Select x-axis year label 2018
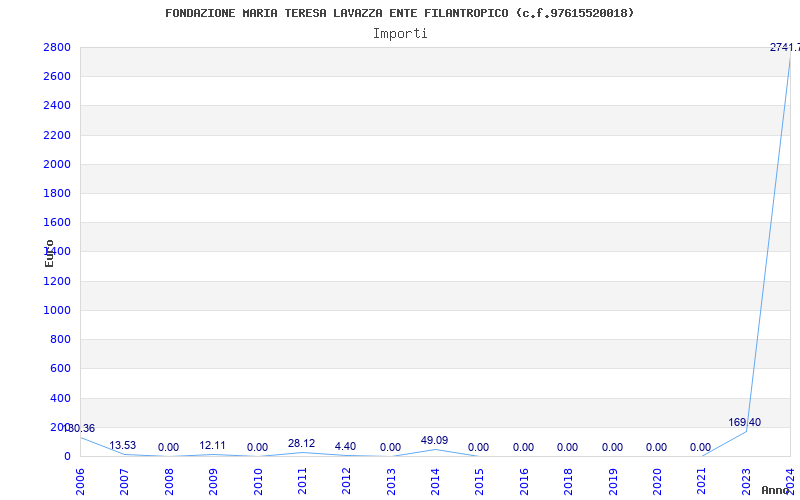Image resolution: width=800 pixels, height=500 pixels. tap(569, 481)
